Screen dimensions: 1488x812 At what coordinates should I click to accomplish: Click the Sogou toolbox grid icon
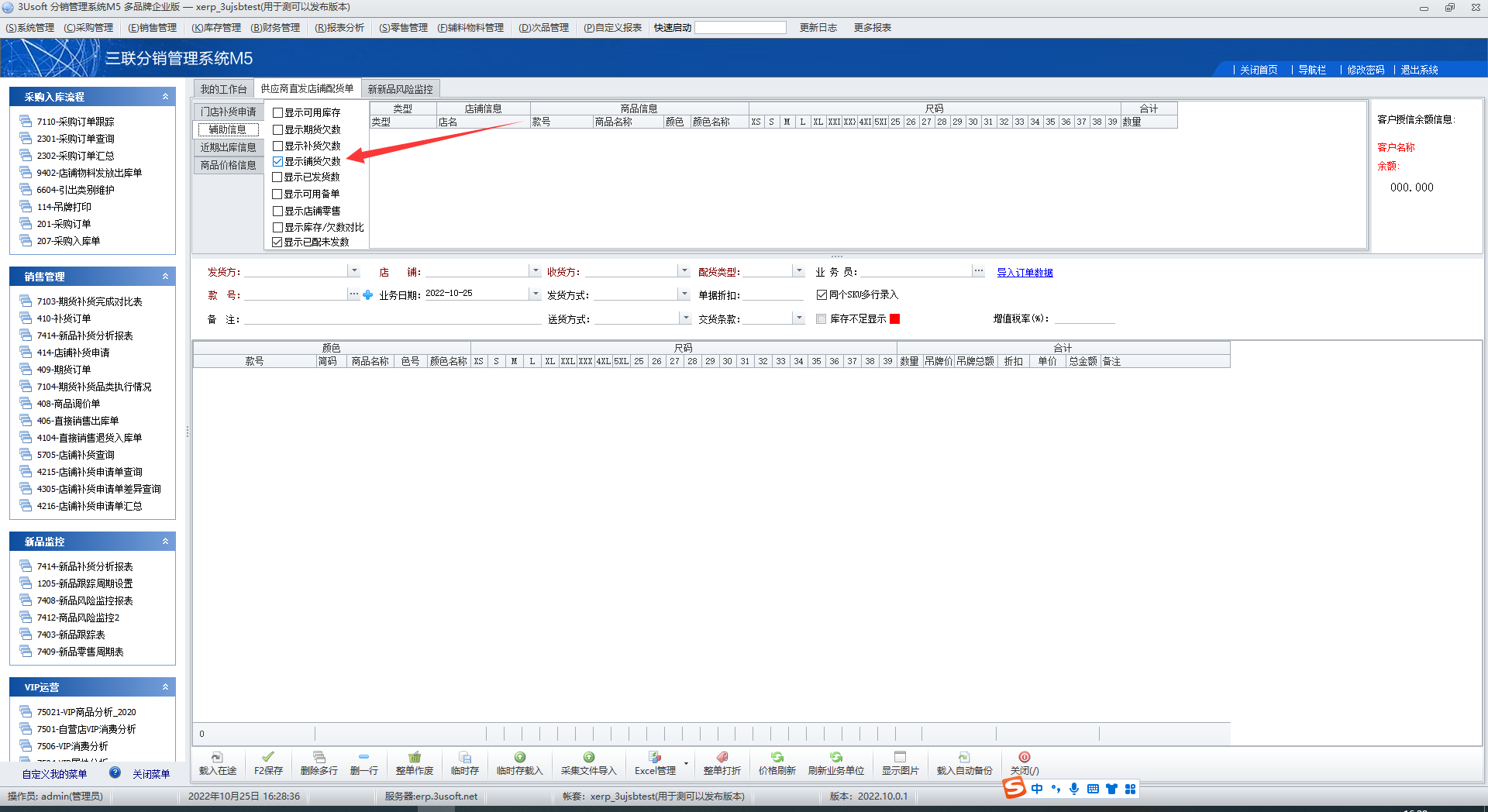(x=1130, y=789)
